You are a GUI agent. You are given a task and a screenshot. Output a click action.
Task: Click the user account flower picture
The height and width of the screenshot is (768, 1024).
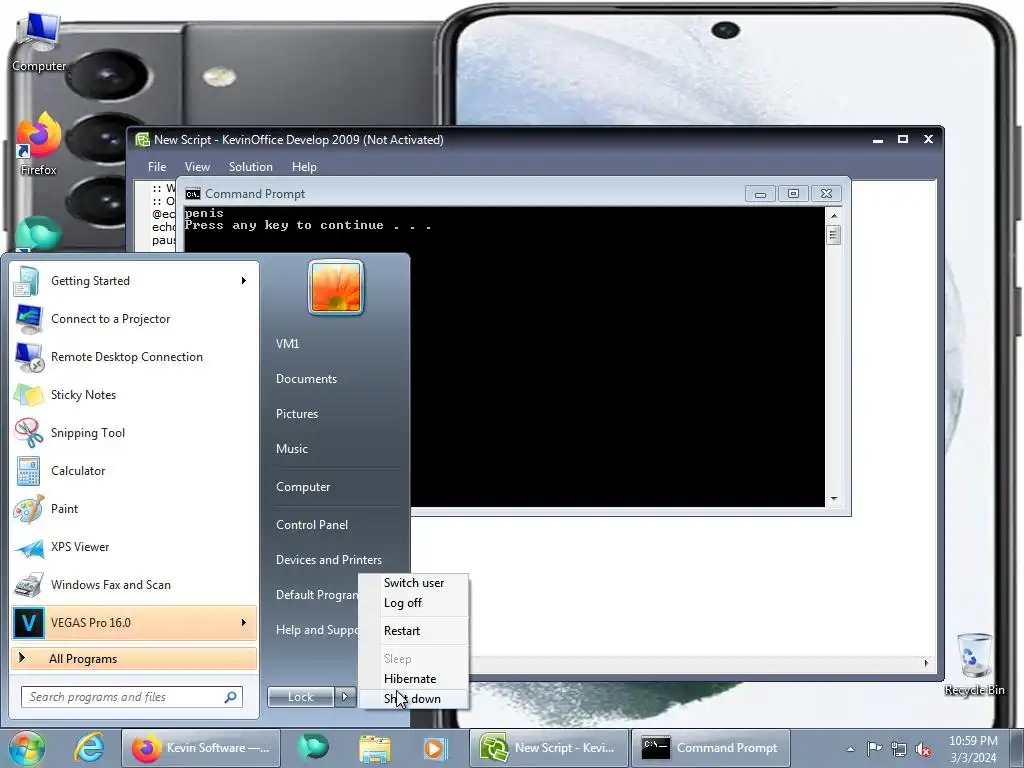click(x=336, y=287)
